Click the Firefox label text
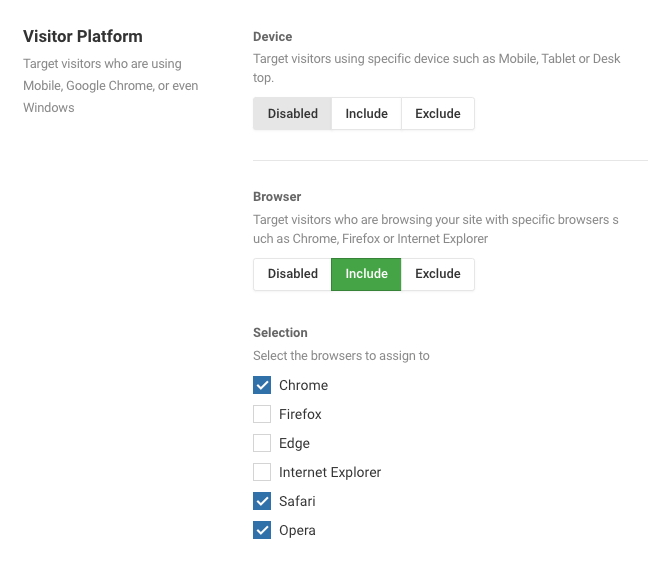This screenshot has width=648, height=564. [x=300, y=414]
